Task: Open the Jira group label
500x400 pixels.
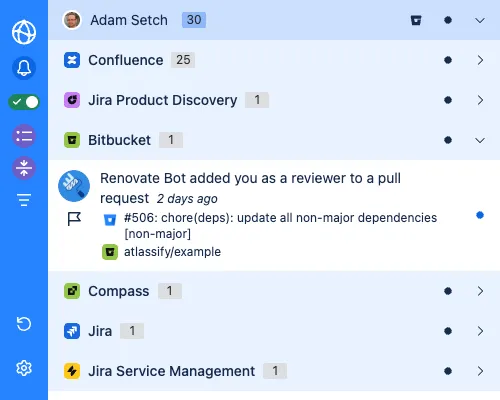Action: tap(100, 331)
